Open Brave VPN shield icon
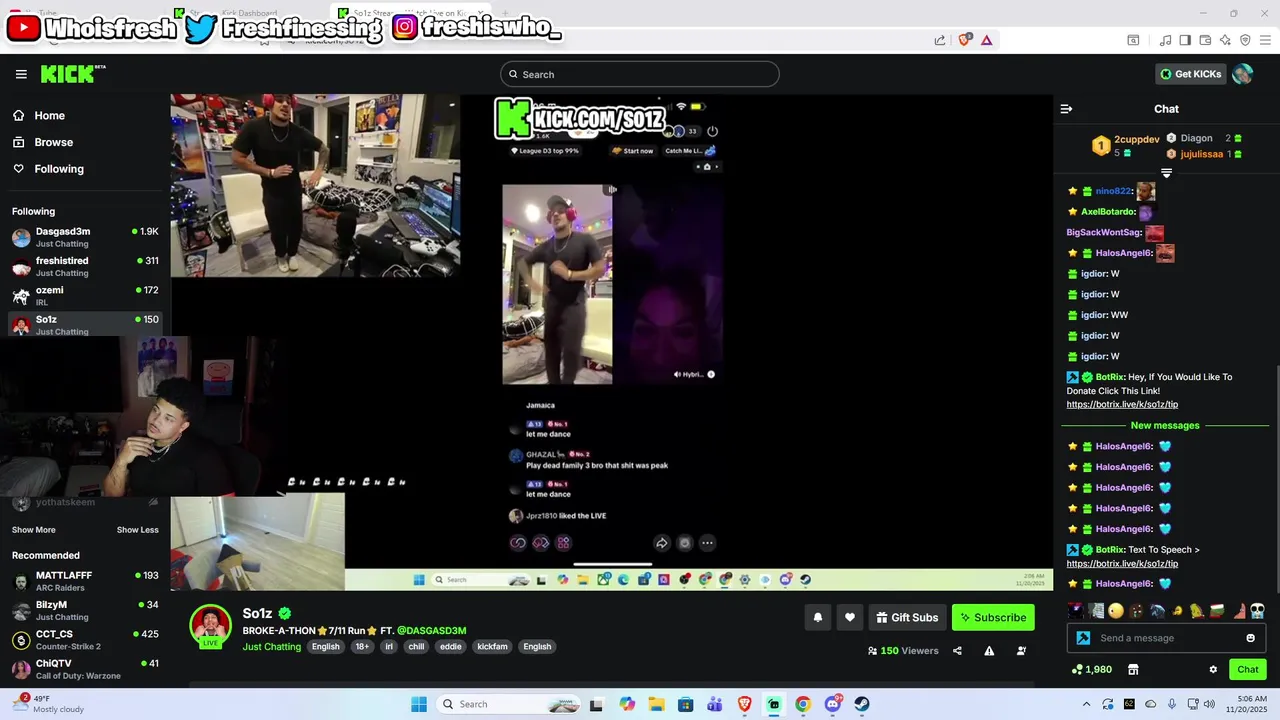This screenshot has width=1280, height=720. tap(1245, 40)
